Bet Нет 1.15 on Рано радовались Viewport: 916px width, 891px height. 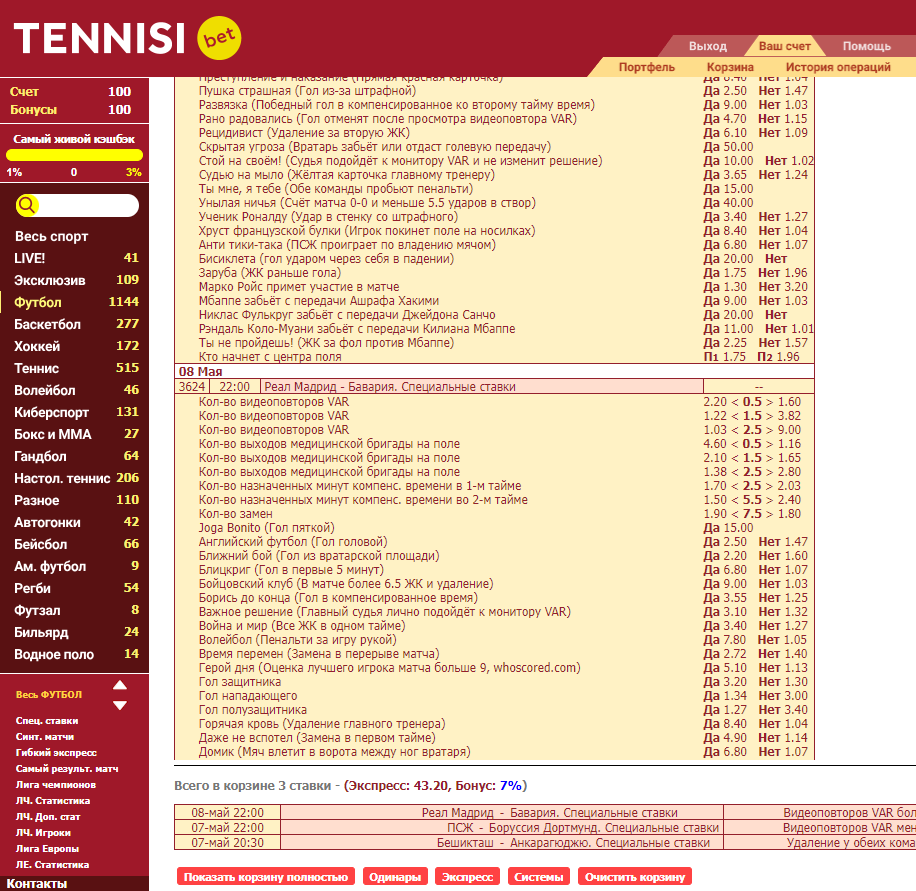point(783,119)
